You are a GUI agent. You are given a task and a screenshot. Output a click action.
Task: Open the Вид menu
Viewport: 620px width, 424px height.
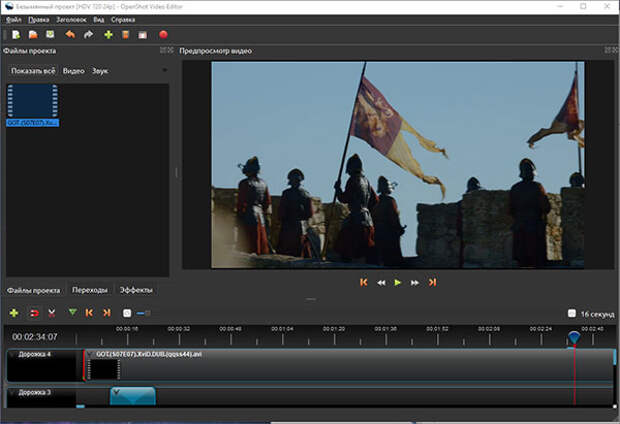[x=99, y=20]
